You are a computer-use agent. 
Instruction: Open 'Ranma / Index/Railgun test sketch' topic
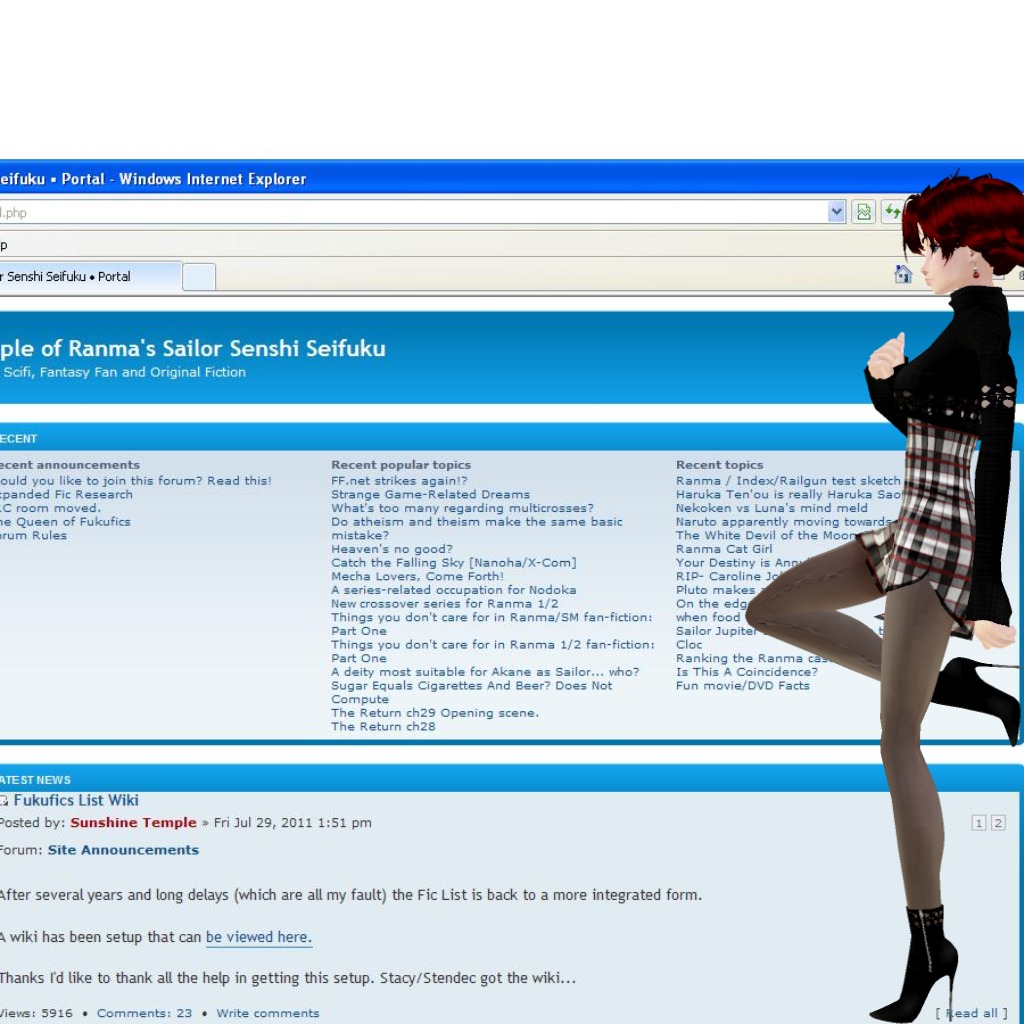pos(788,481)
